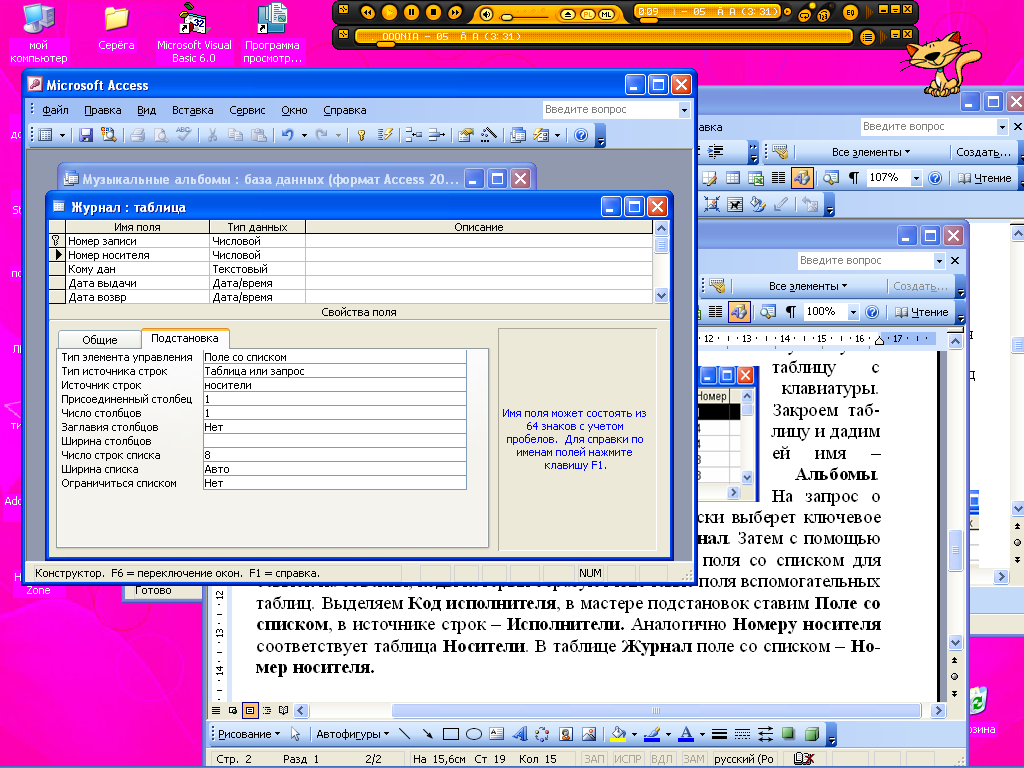Click the blue Help question mark in Access toolbar
Image resolution: width=1024 pixels, height=768 pixels.
click(581, 135)
